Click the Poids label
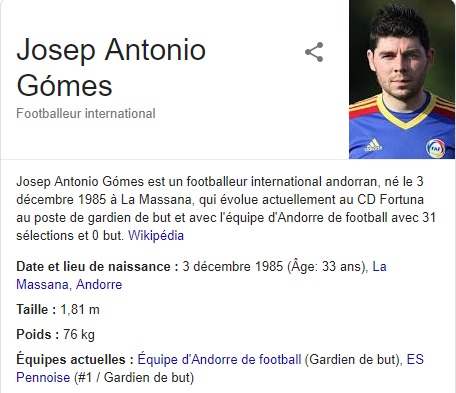Image resolution: width=456 pixels, height=393 pixels. point(38,334)
